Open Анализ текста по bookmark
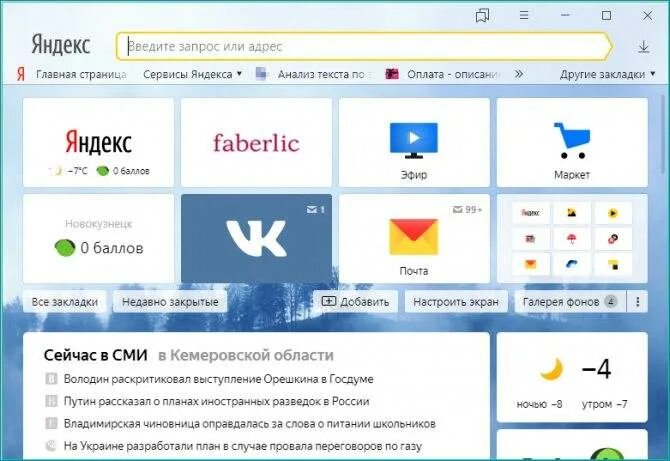The image size is (670, 461). click(321, 74)
